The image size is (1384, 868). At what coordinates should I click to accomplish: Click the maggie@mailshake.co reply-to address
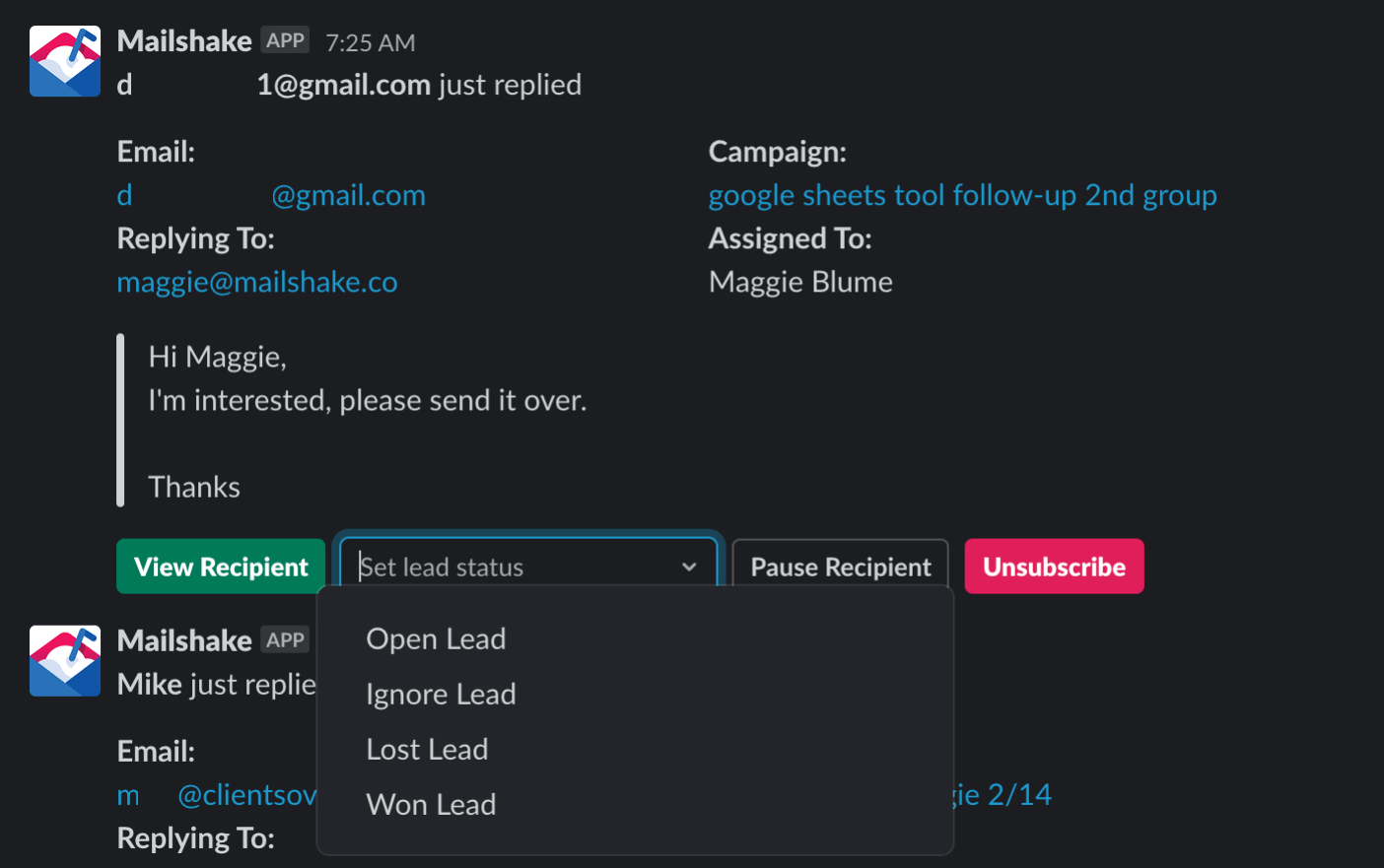click(x=257, y=283)
